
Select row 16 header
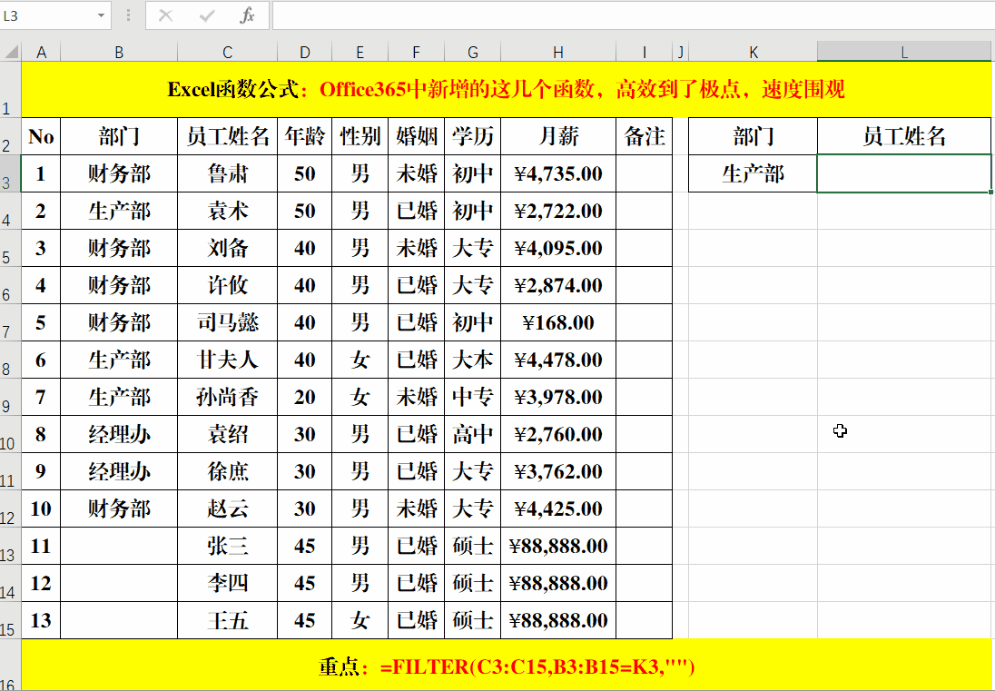[10, 665]
